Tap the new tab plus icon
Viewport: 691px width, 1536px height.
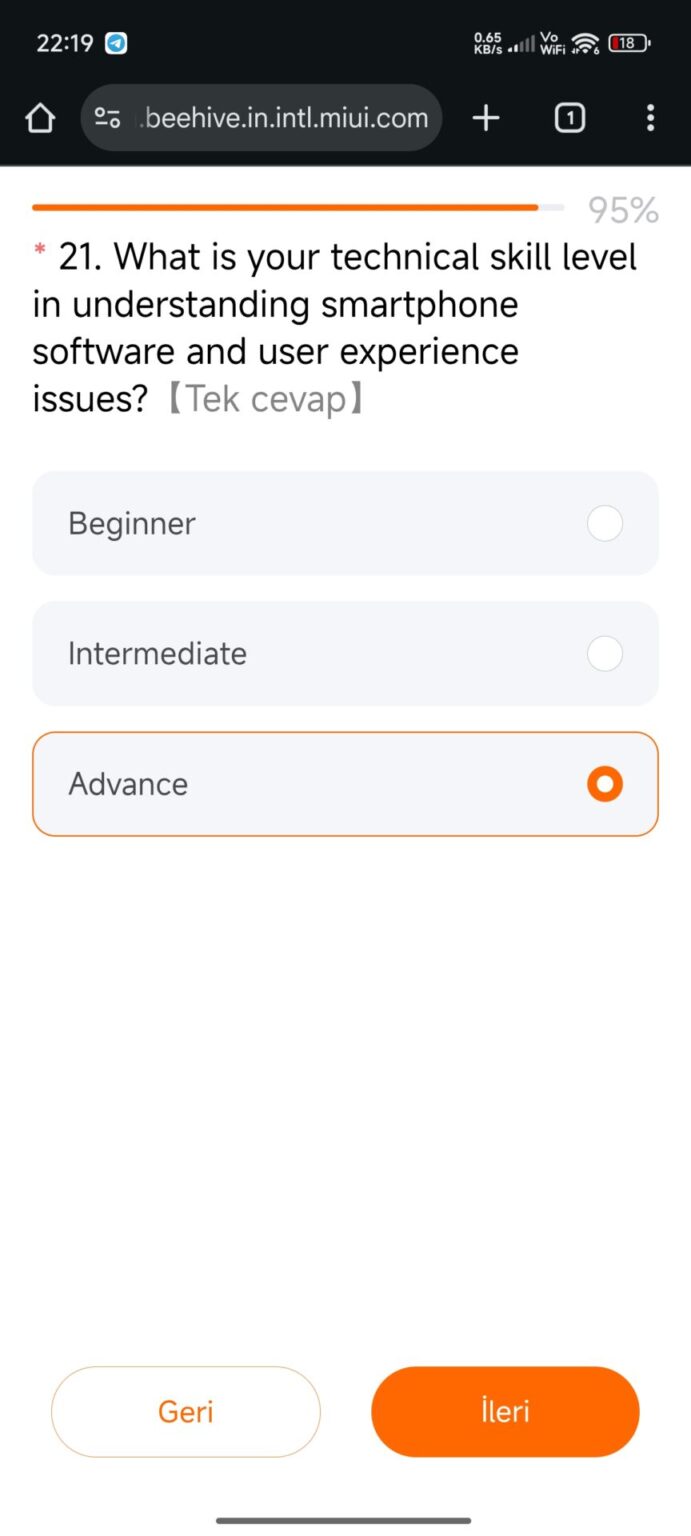(486, 117)
